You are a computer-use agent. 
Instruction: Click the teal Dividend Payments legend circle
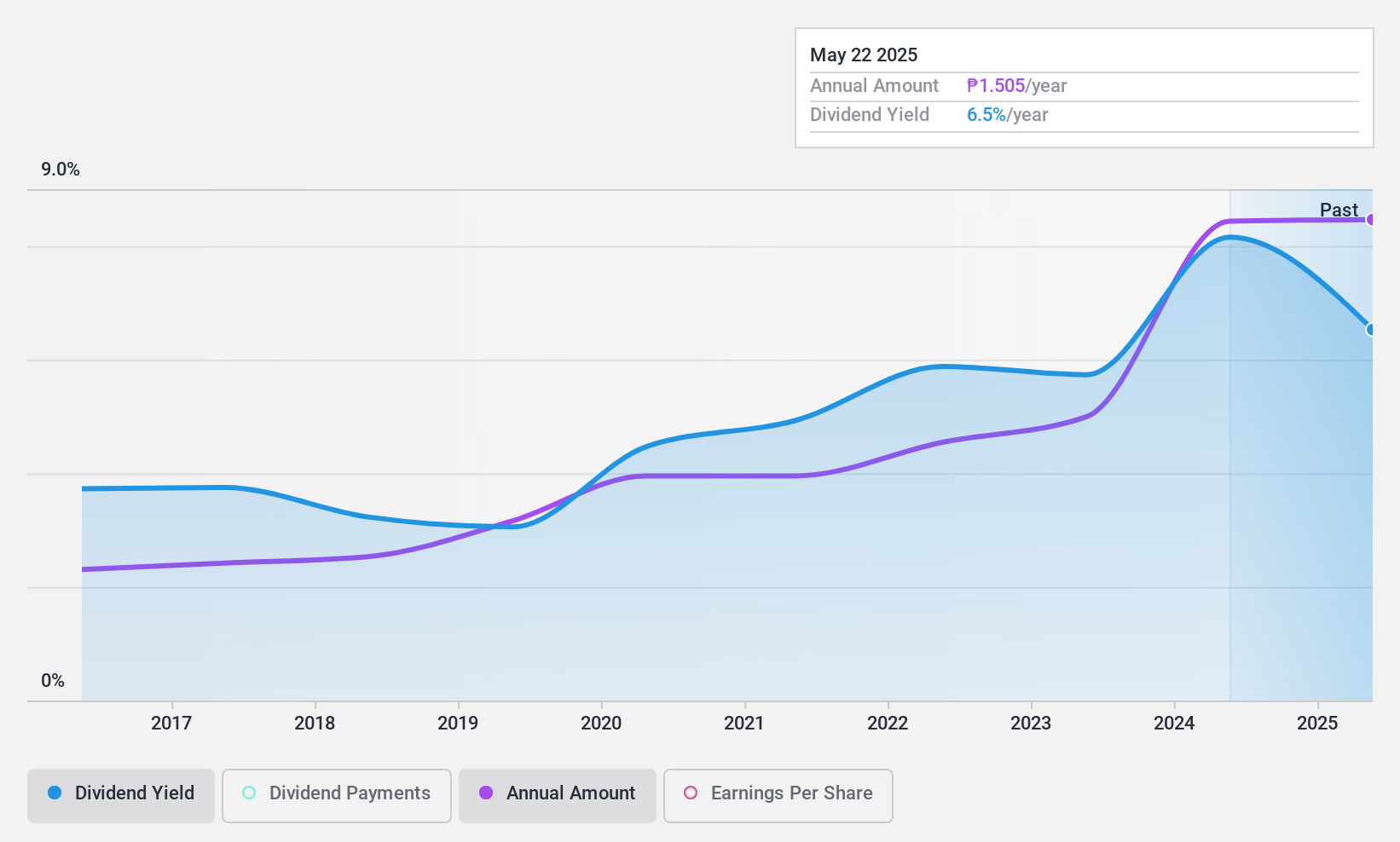249,793
